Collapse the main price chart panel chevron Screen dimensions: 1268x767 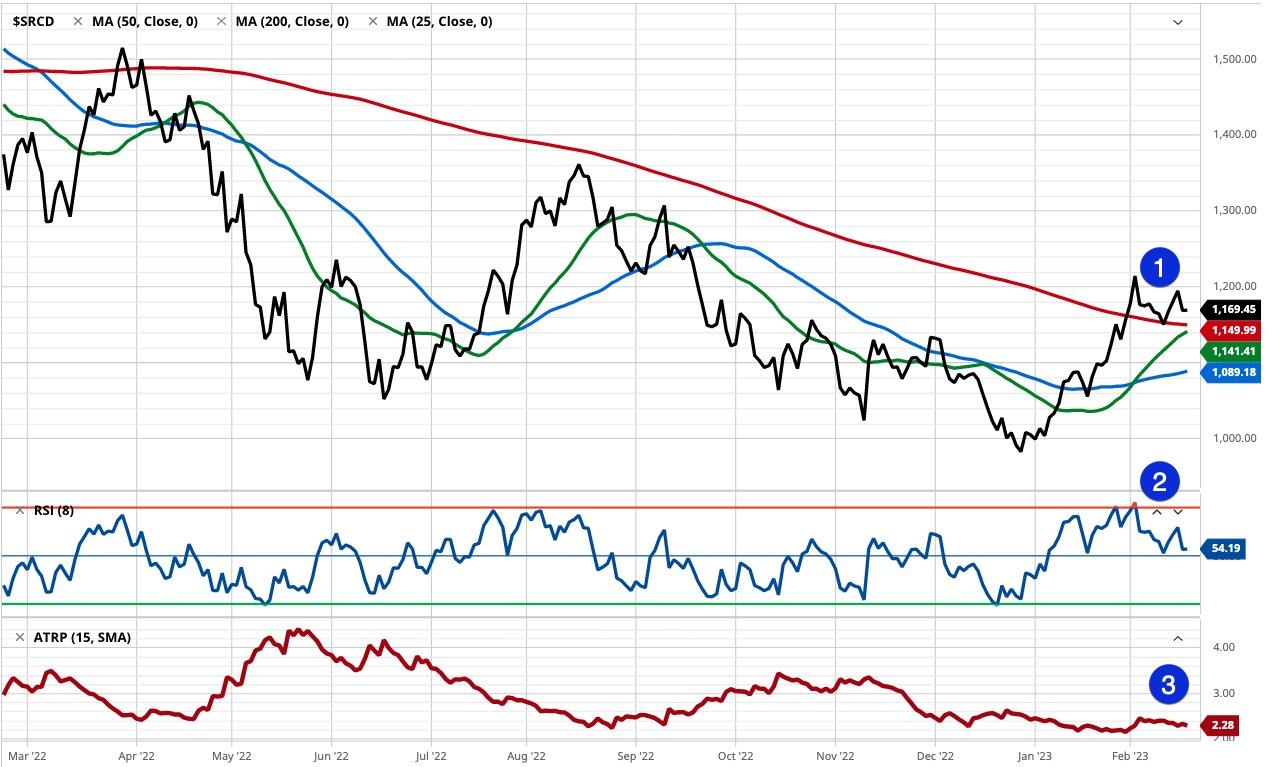point(1178,22)
